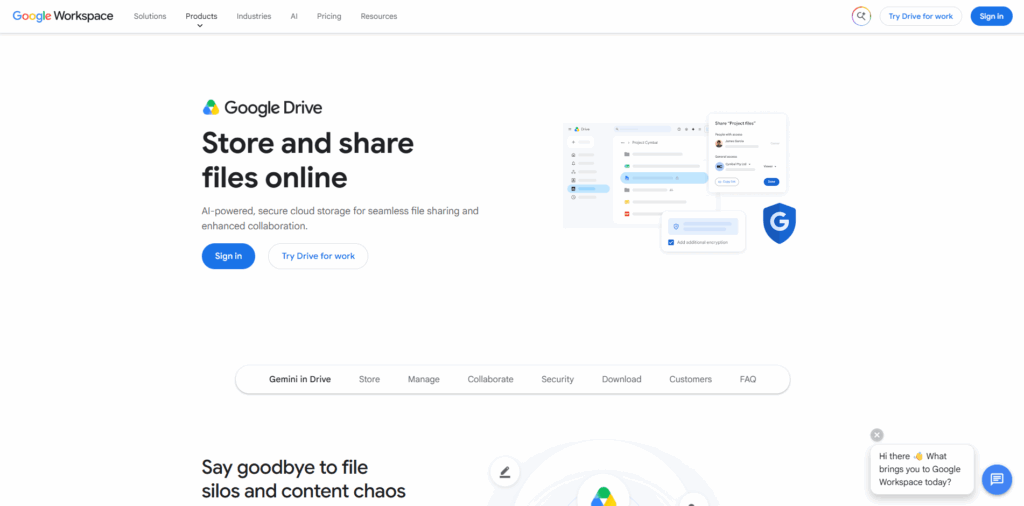Select the Security tab
The width and height of the screenshot is (1024, 506).
558,379
